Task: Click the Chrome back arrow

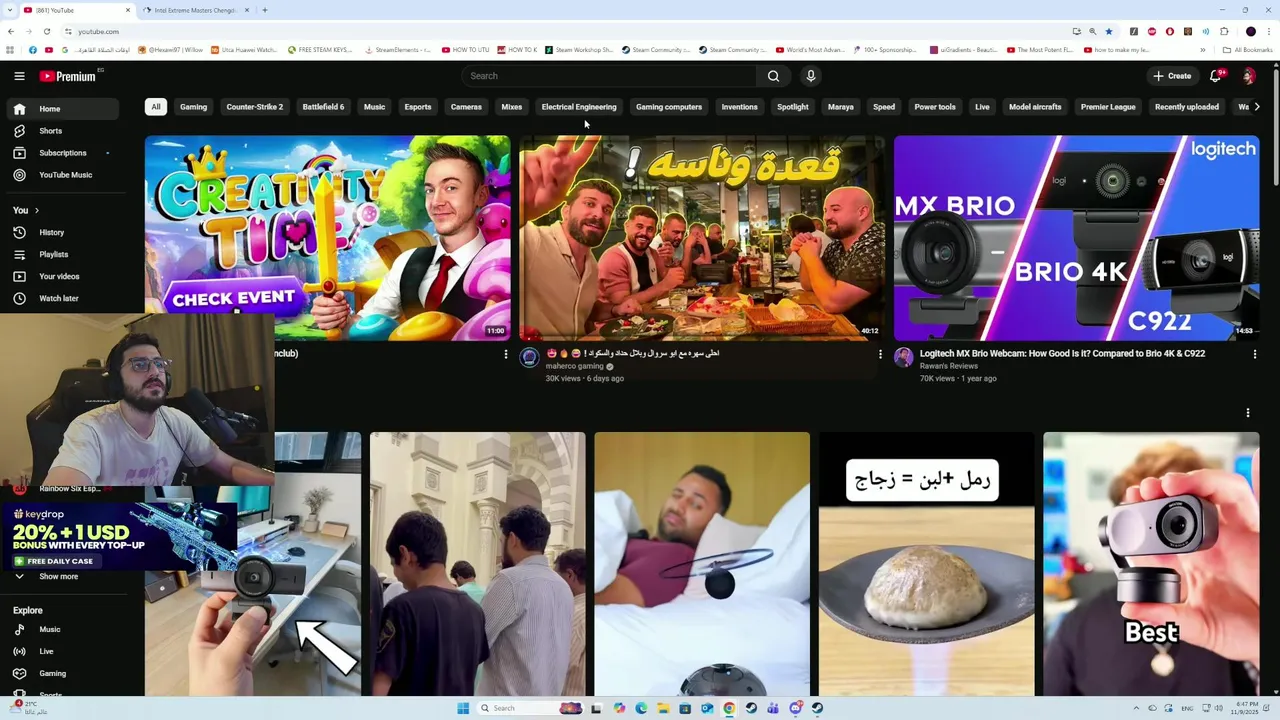Action: click(11, 31)
